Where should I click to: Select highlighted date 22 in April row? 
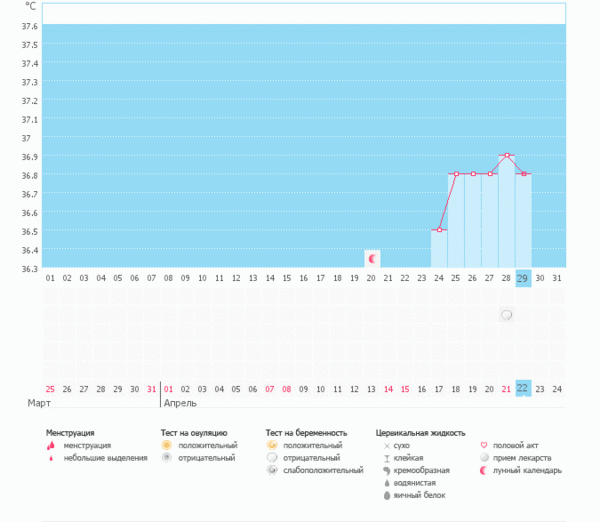[523, 388]
